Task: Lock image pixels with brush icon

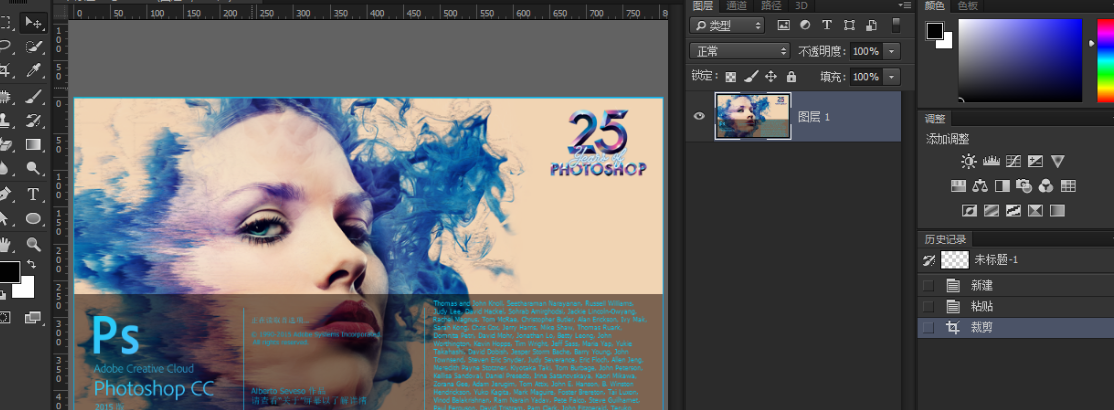Action: (x=751, y=76)
